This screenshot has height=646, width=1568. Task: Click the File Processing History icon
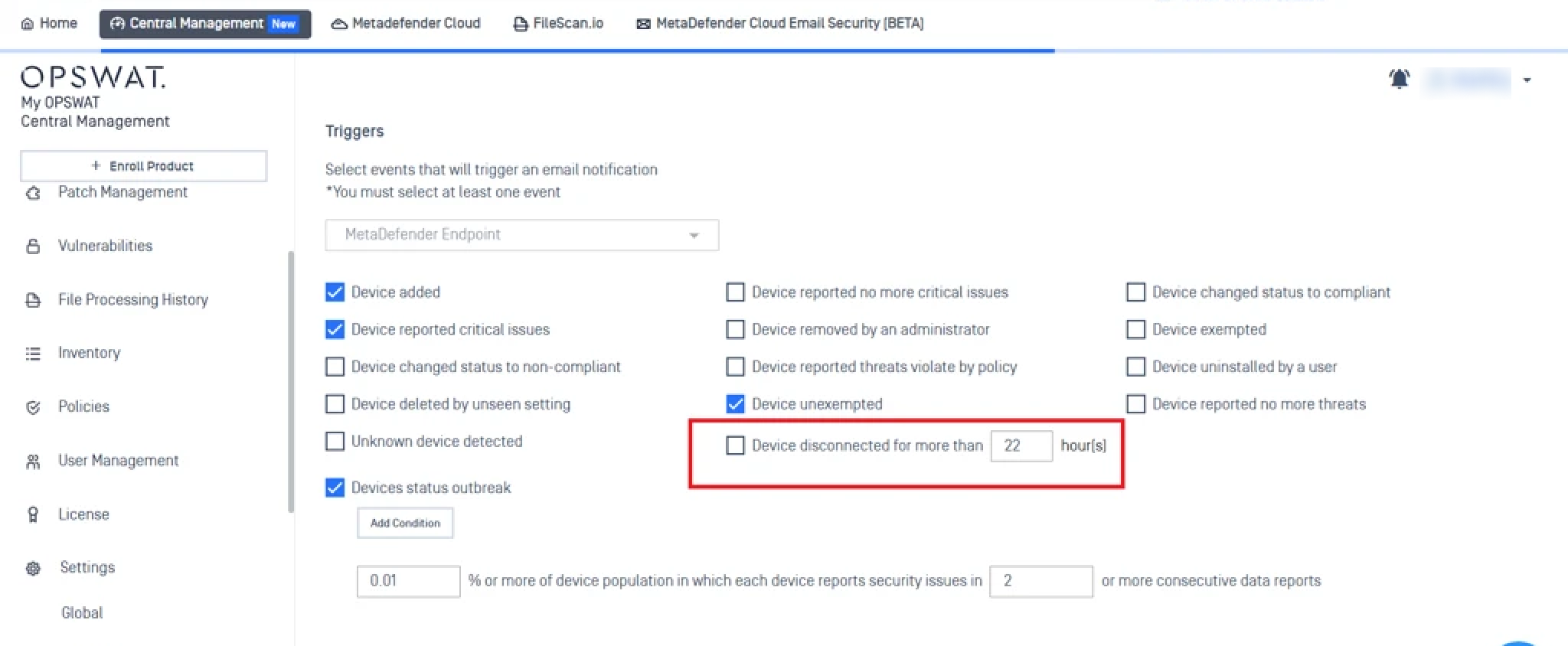pos(33,300)
